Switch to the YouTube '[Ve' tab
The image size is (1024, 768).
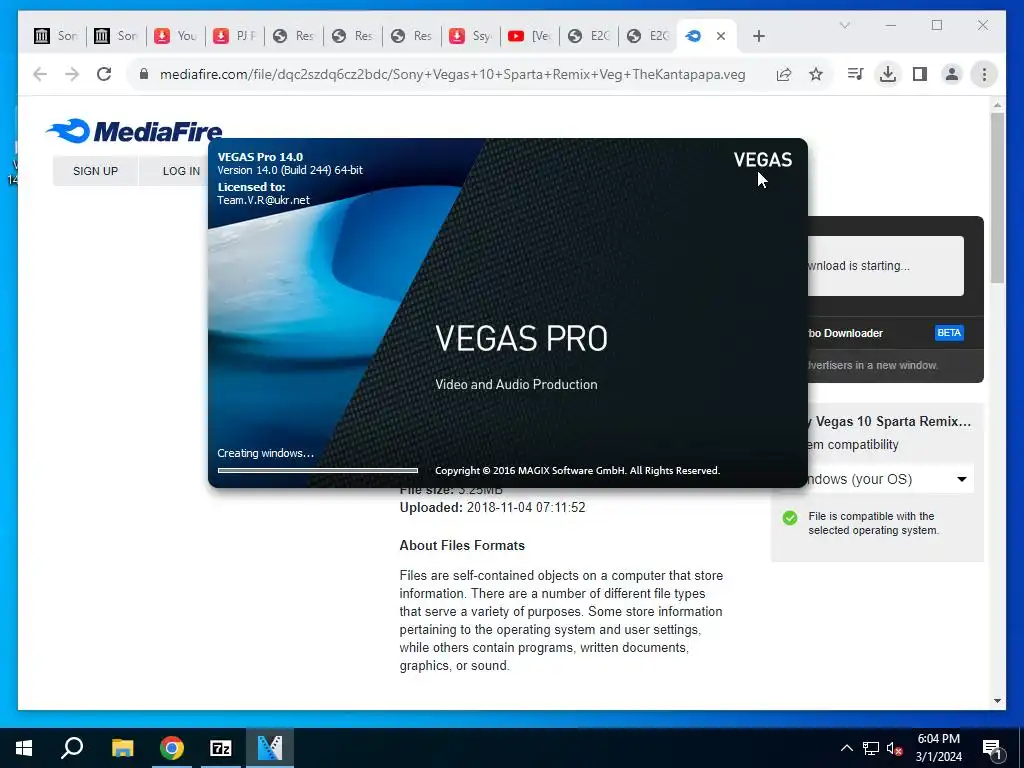click(x=530, y=36)
